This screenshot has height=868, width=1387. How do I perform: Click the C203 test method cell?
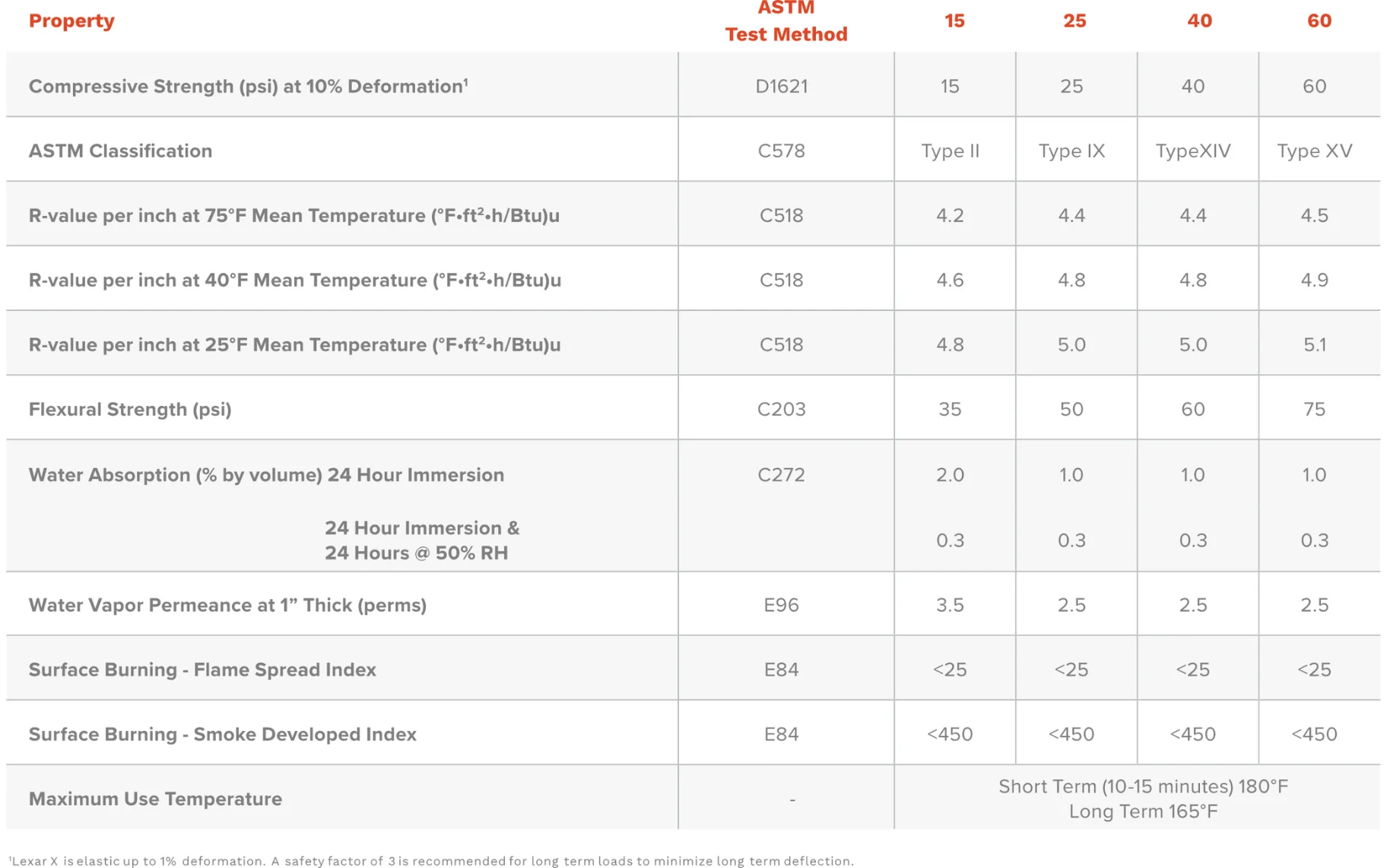point(782,409)
